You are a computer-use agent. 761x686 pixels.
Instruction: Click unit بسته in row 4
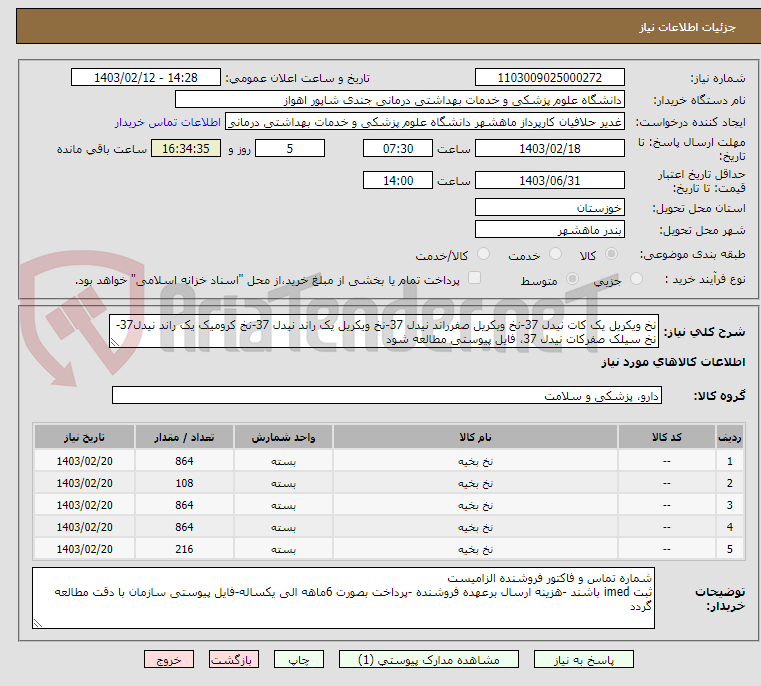pos(283,527)
